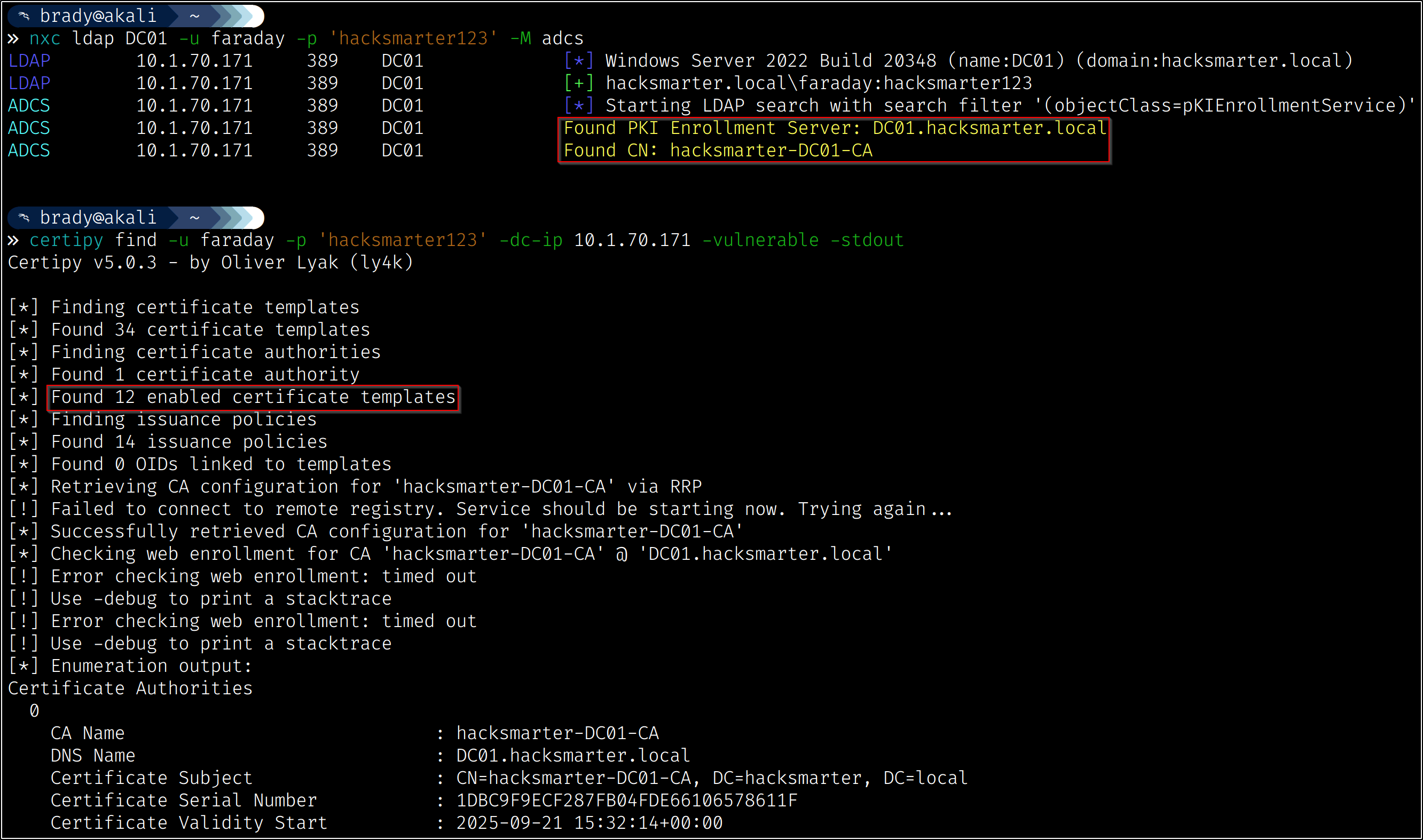Click the certipy command word

pyautogui.click(x=66, y=241)
